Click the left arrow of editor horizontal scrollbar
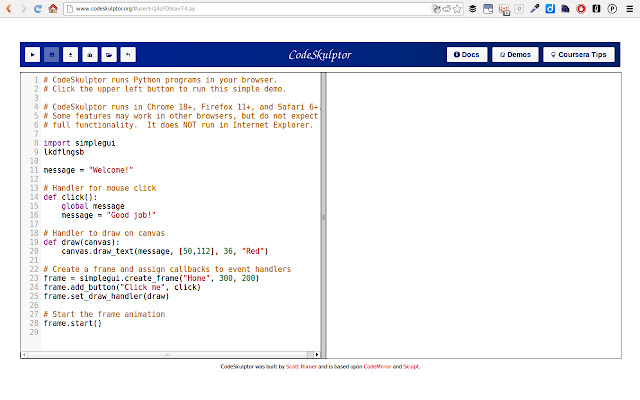Viewport: 640px width, 400px height. [x=24, y=355]
